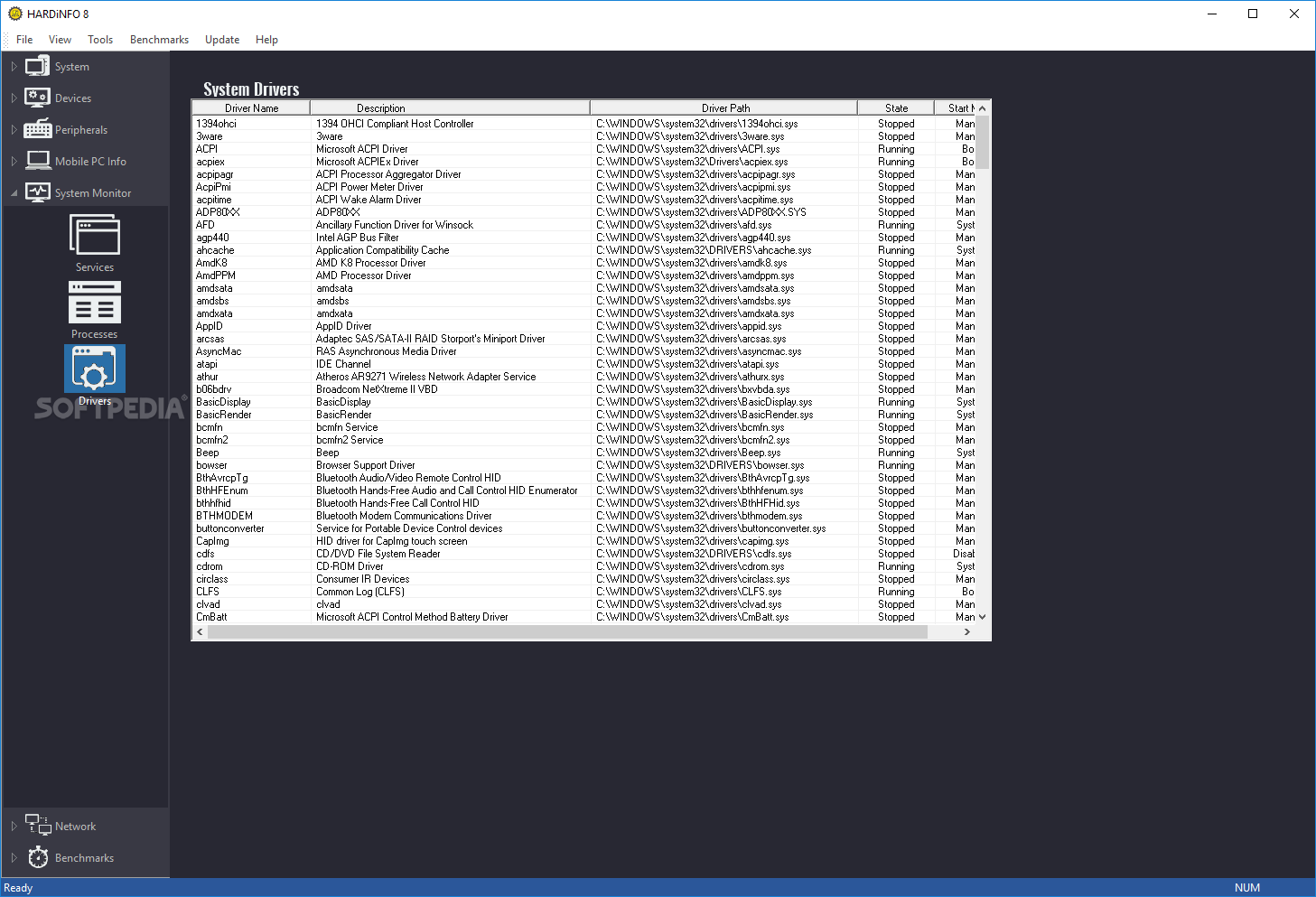Click the NUM indicator in status bar
The image size is (1316, 897).
coord(1246,888)
